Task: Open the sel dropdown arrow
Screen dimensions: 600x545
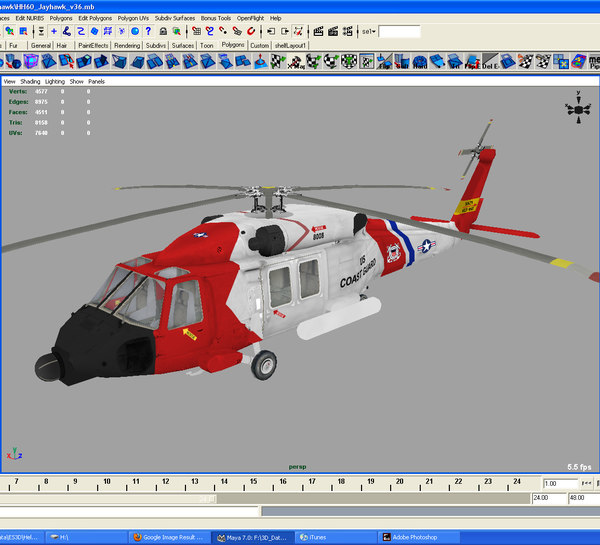Action: 373,32
